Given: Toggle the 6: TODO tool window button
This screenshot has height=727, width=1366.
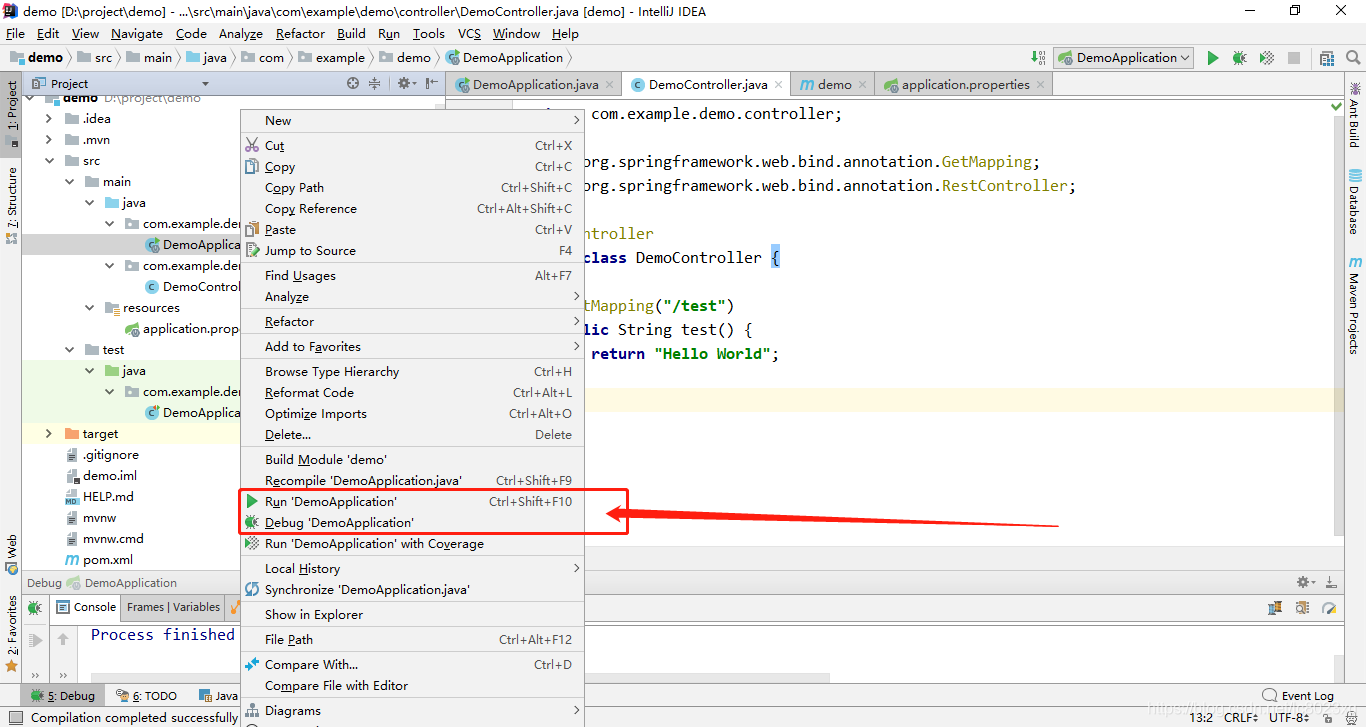Looking at the screenshot, I should tap(147, 696).
